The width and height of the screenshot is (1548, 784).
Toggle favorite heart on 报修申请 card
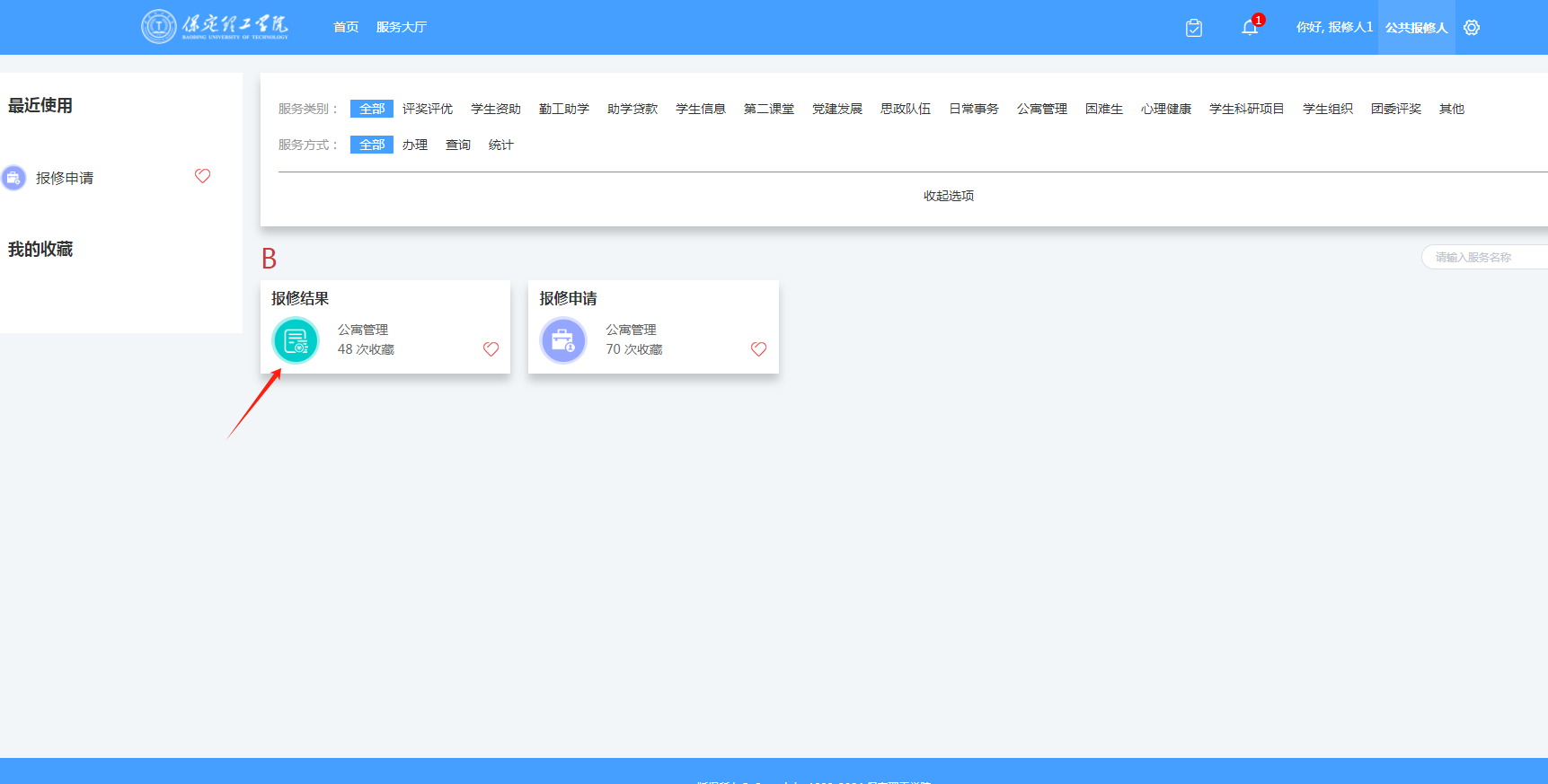coord(758,349)
